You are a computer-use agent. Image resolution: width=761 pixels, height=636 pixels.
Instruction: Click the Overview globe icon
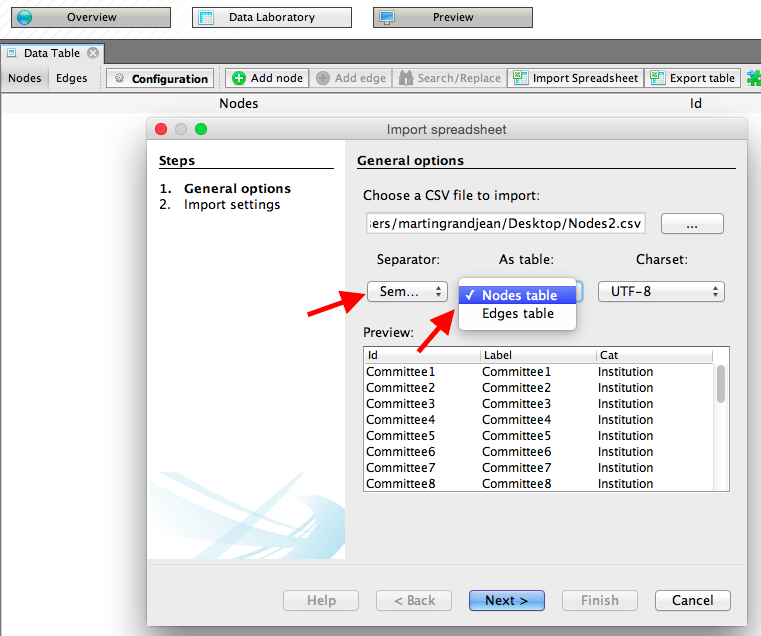coord(24,18)
